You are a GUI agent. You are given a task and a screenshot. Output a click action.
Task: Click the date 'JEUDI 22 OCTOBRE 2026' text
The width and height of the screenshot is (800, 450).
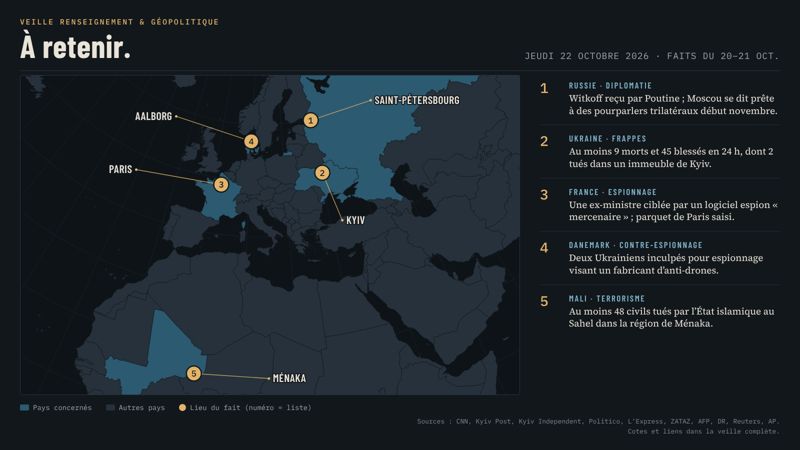pos(587,56)
